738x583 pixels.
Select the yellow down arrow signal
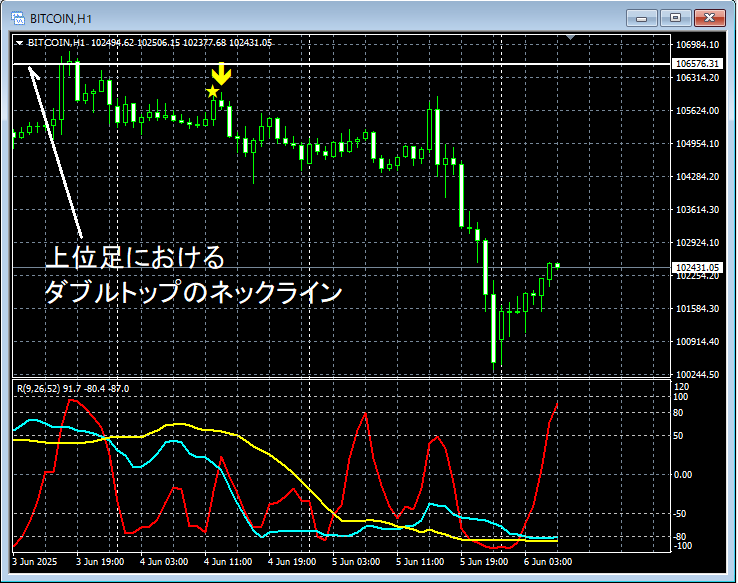tap(221, 74)
